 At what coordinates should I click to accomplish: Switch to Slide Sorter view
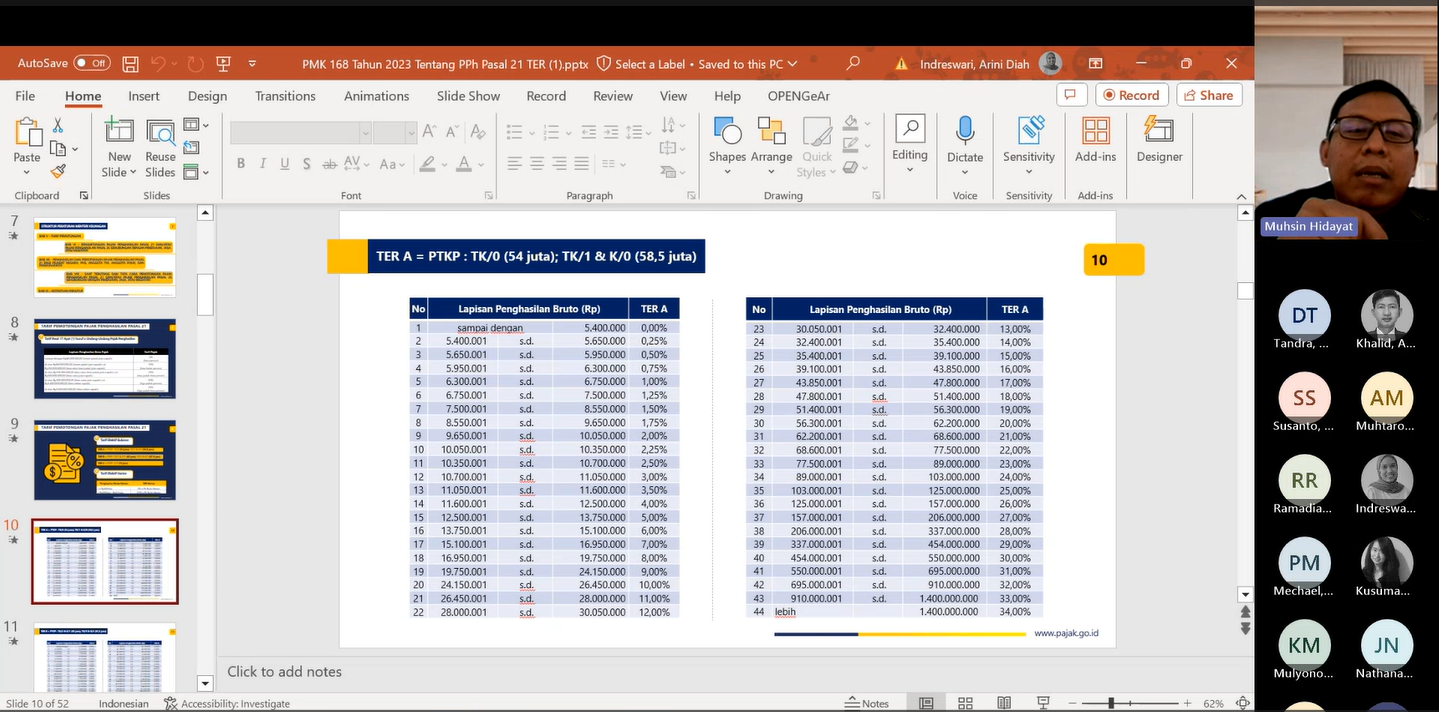965,703
